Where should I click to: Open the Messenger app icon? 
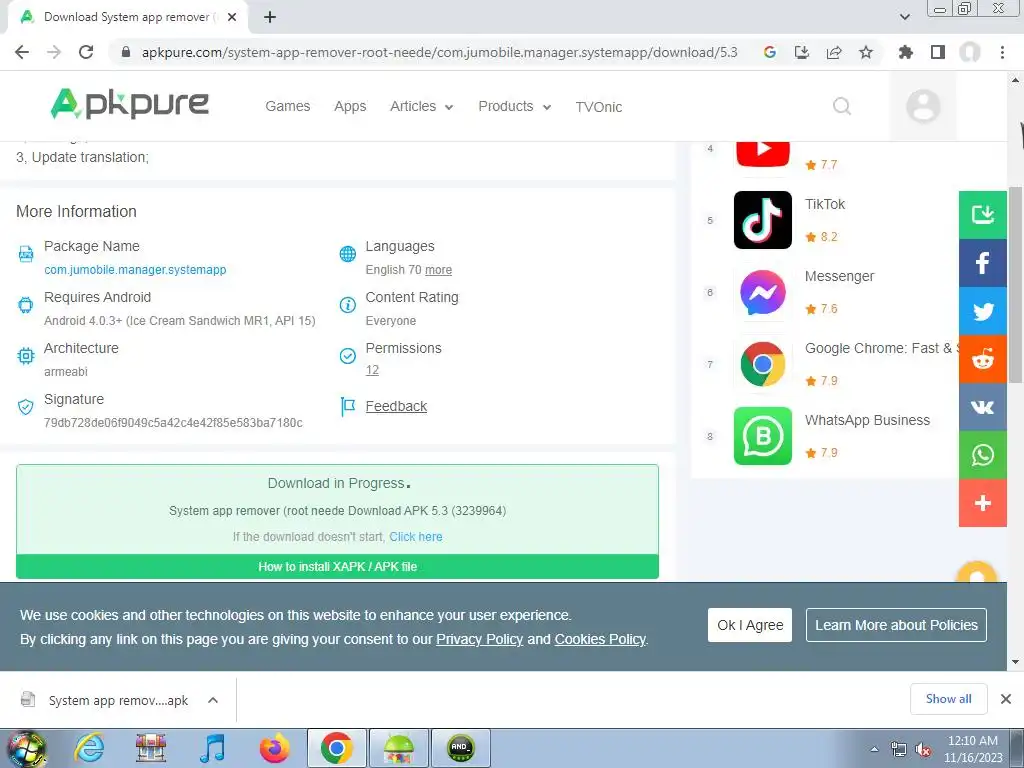pos(763,292)
